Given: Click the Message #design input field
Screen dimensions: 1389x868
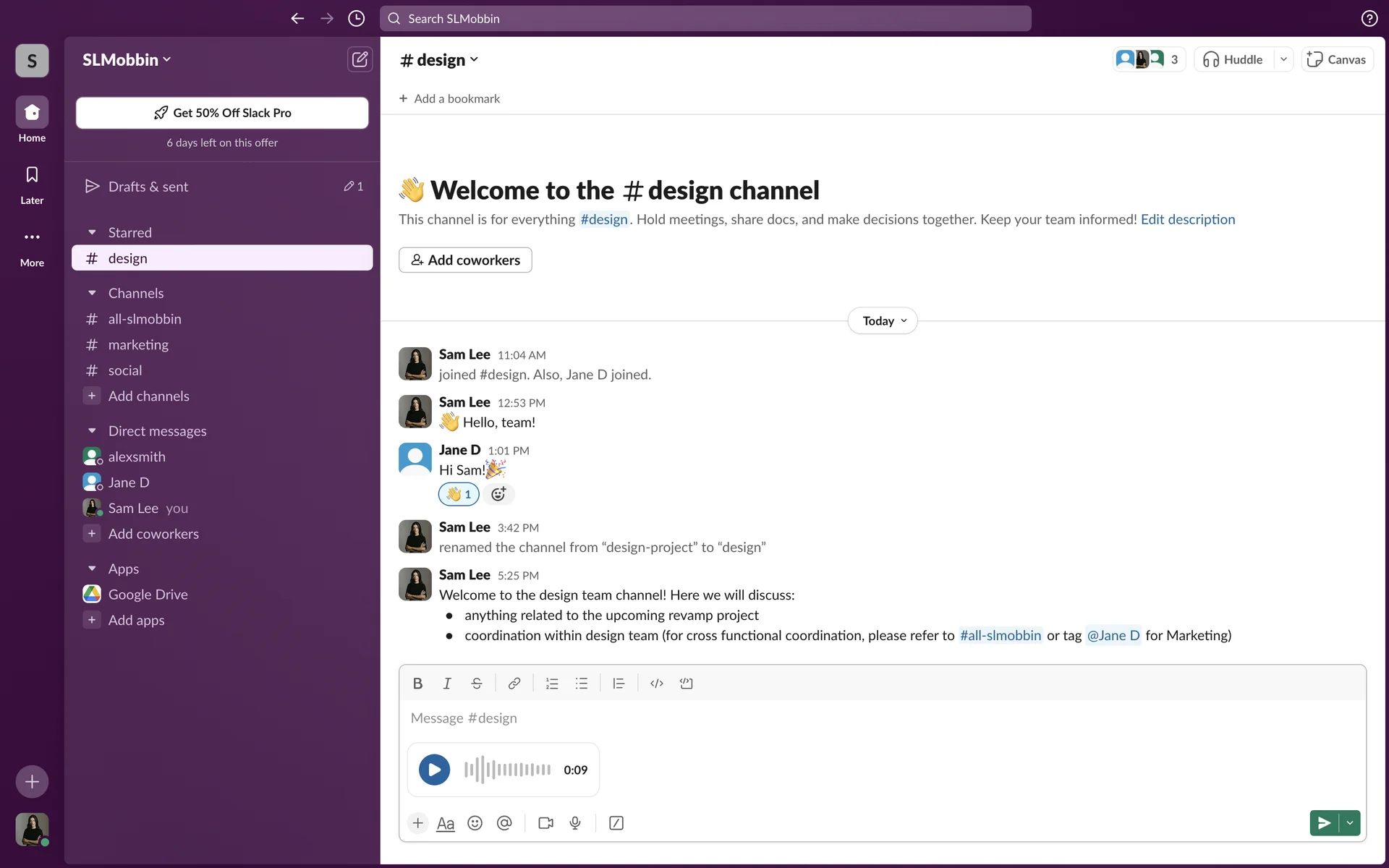Looking at the screenshot, I should pyautogui.click(x=796, y=718).
